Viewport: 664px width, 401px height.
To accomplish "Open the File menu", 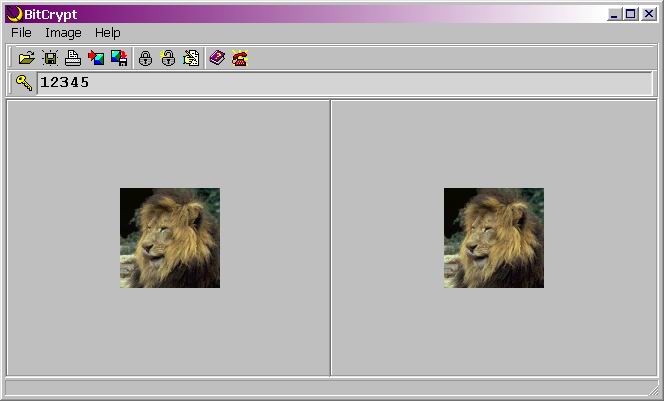I will pos(21,33).
